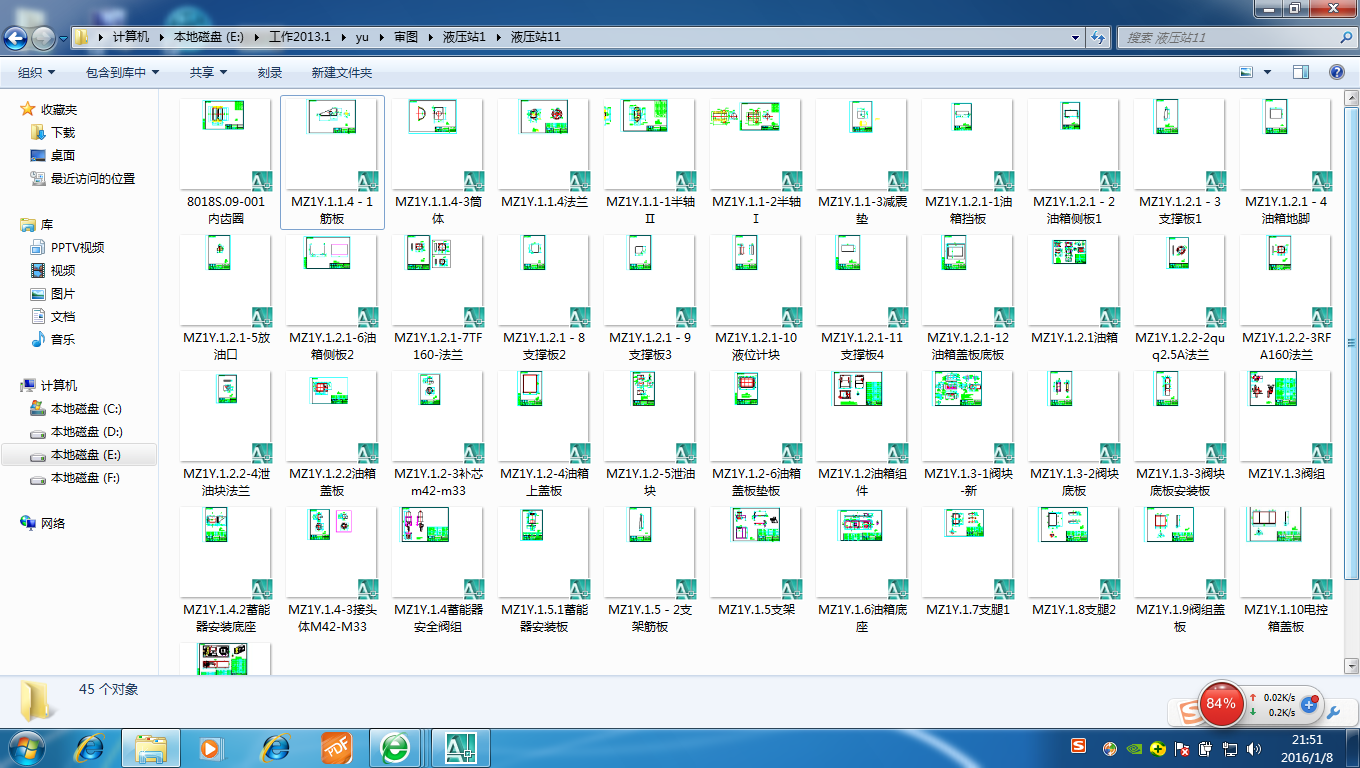The image size is (1360, 768).
Task: Open the 共享 dropdown menu
Action: 209,72
